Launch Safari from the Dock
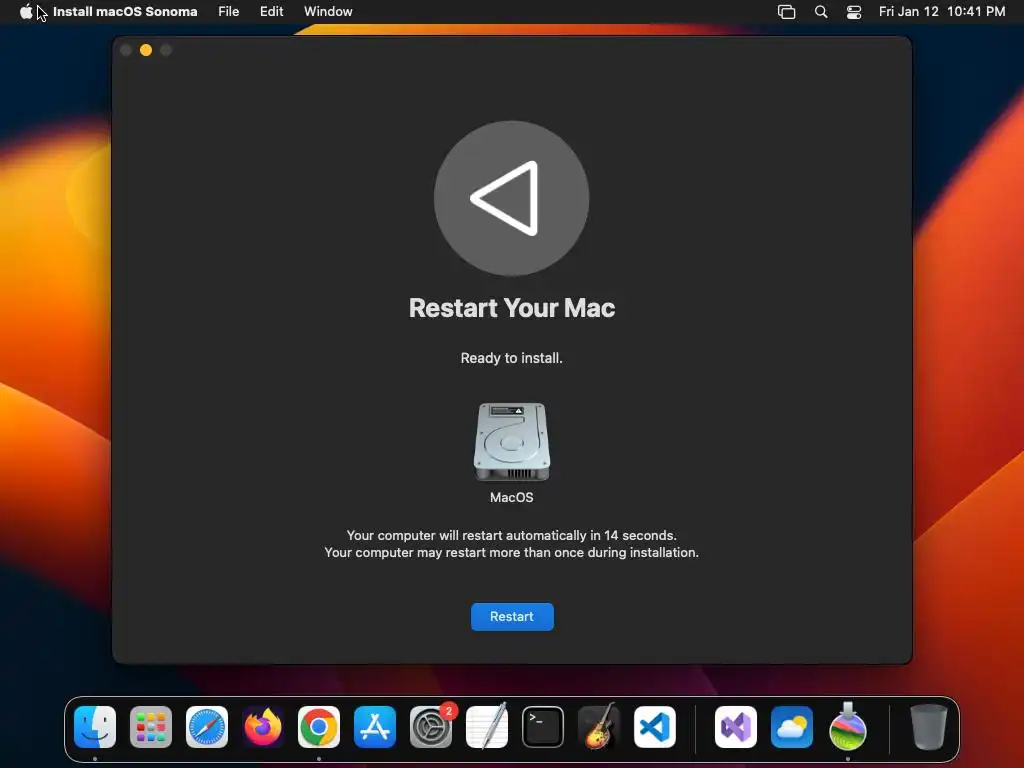1024x768 pixels. tap(207, 727)
